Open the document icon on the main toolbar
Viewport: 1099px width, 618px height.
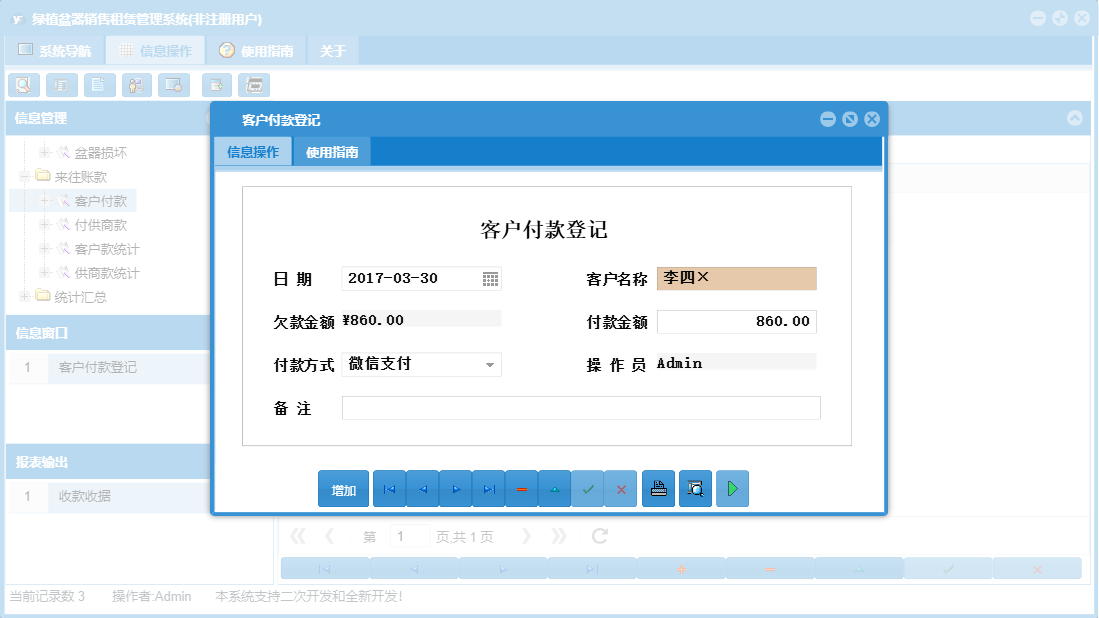99,85
